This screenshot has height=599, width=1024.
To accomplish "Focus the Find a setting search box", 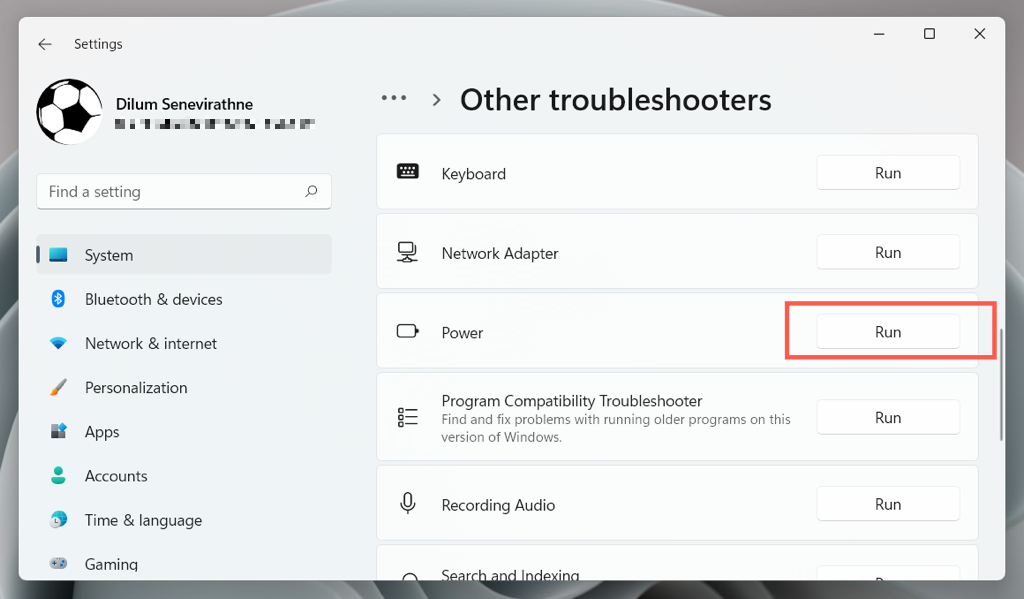I will point(184,191).
